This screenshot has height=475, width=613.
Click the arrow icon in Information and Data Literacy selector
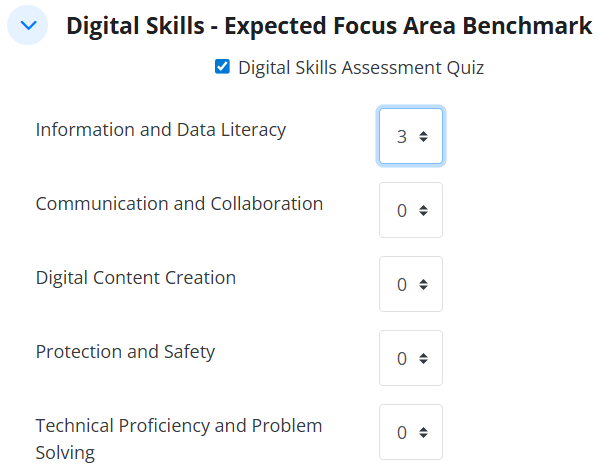click(x=424, y=136)
